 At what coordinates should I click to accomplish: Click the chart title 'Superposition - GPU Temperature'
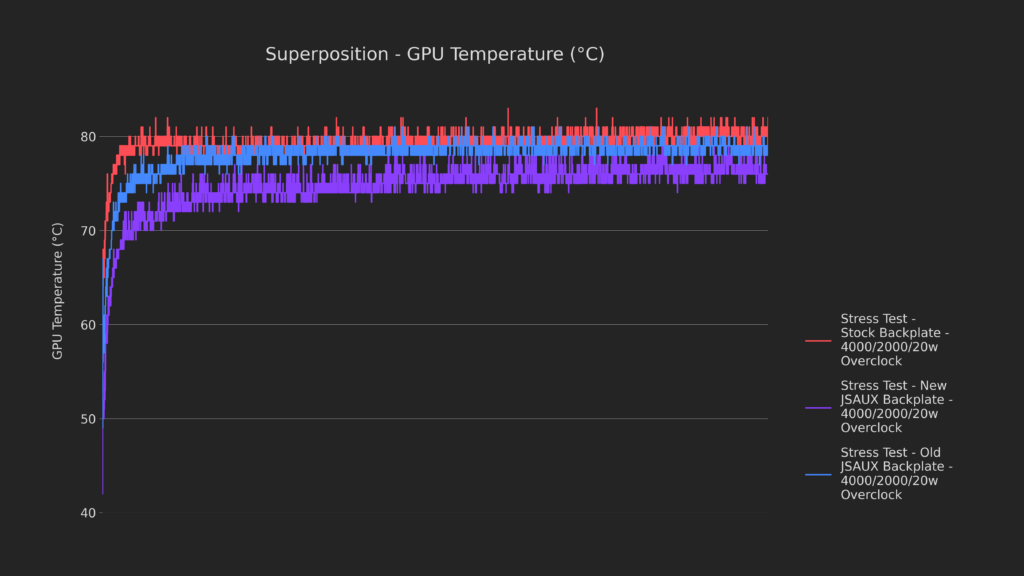(x=434, y=54)
